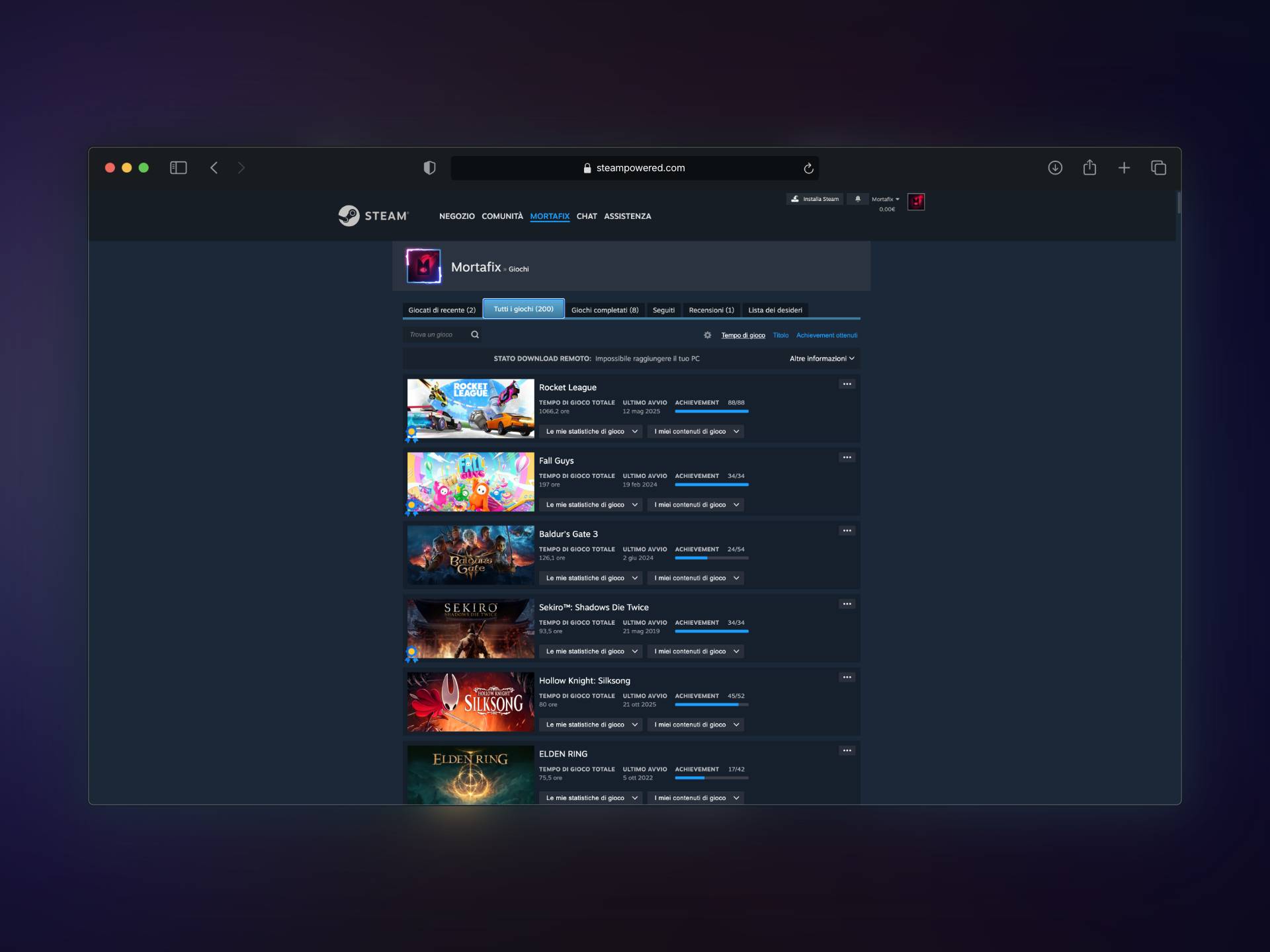Click the Silksong achievement progress bar

click(x=712, y=705)
